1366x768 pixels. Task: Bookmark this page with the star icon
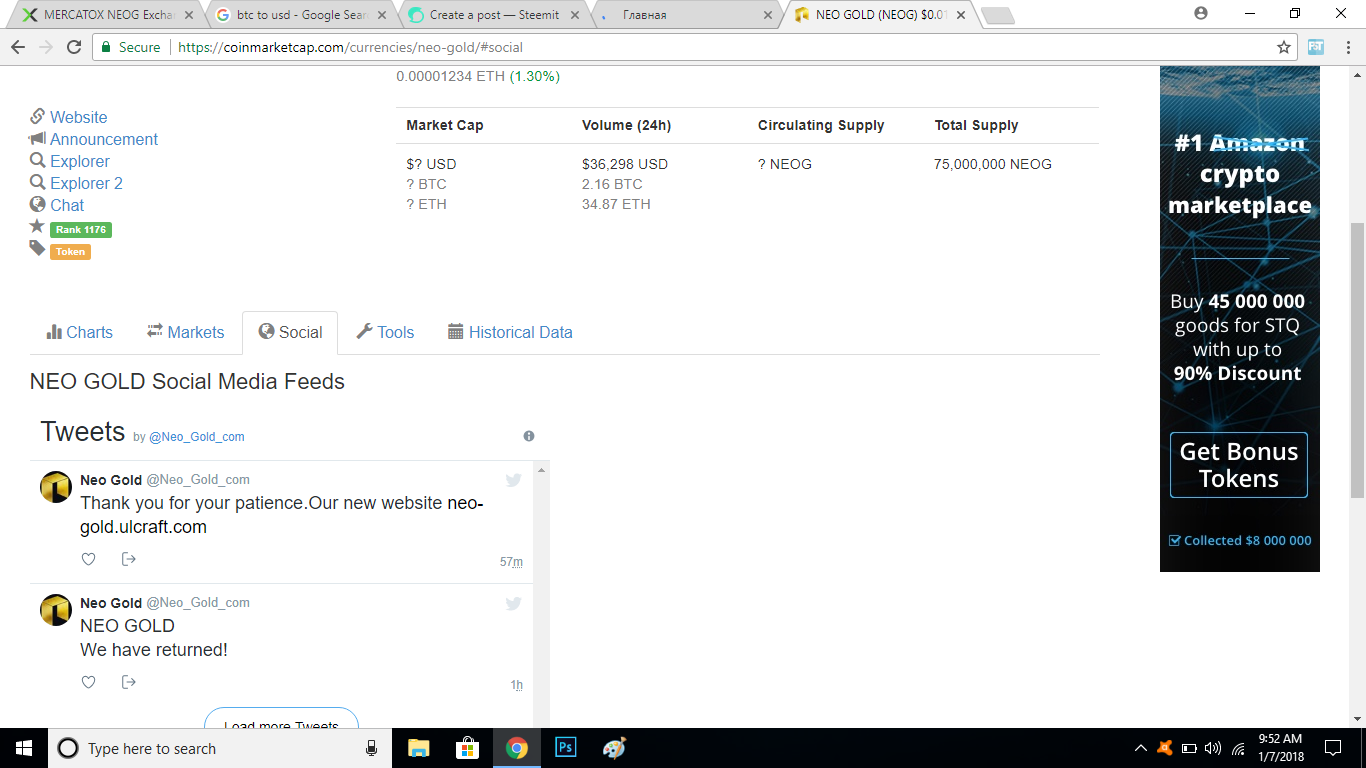tap(1284, 47)
